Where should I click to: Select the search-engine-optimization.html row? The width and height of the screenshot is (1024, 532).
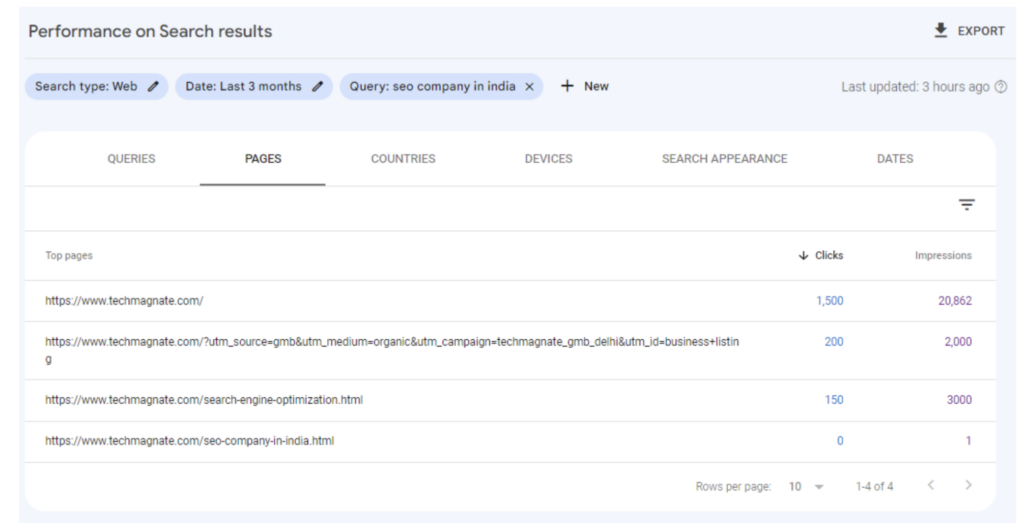coord(511,400)
